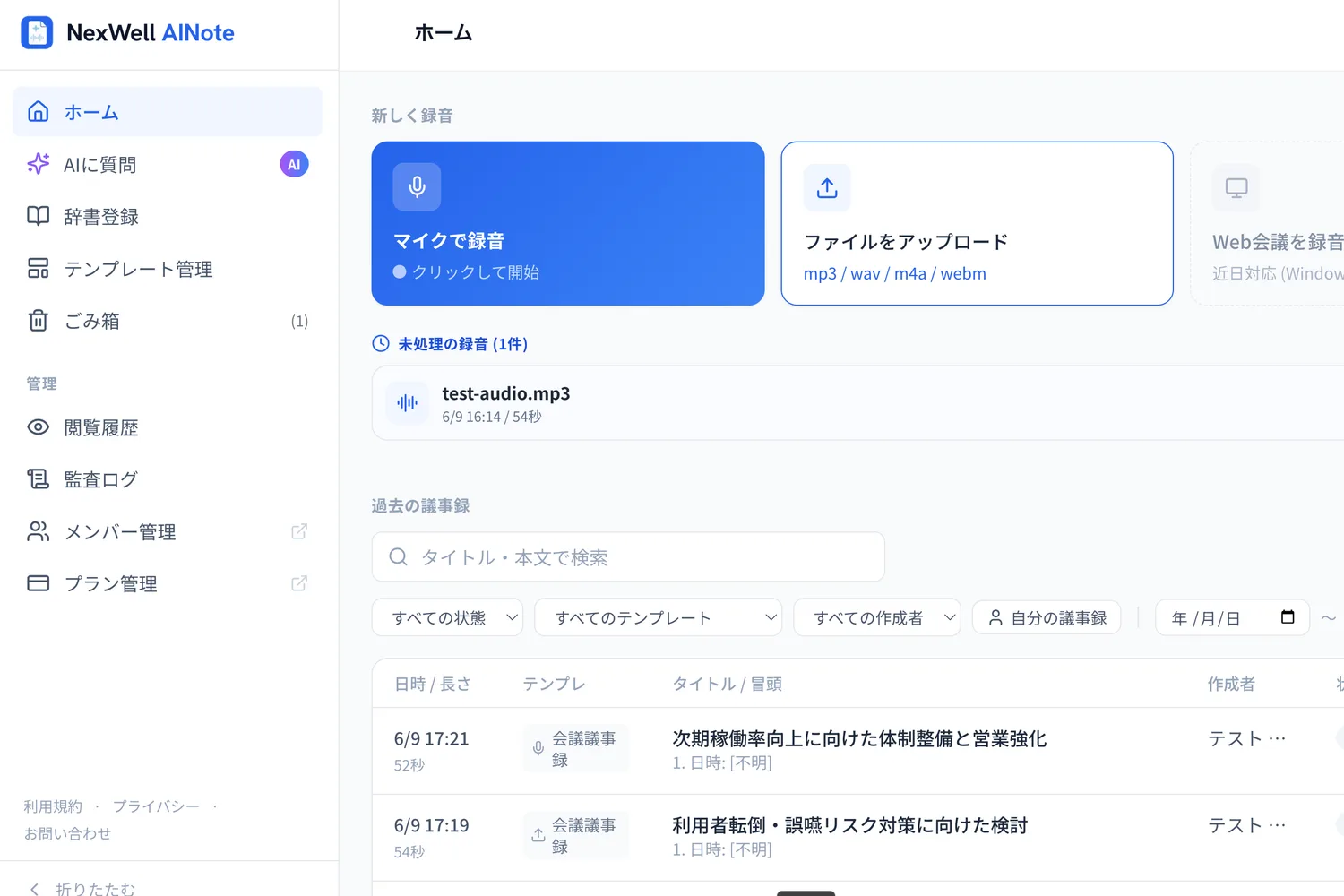
Task: Click the external link icon beside メンバー管理
Action: (299, 531)
